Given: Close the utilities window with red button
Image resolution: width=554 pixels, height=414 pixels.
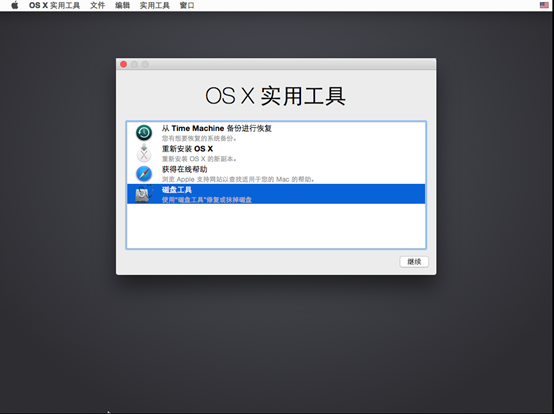Looking at the screenshot, I should click(123, 64).
